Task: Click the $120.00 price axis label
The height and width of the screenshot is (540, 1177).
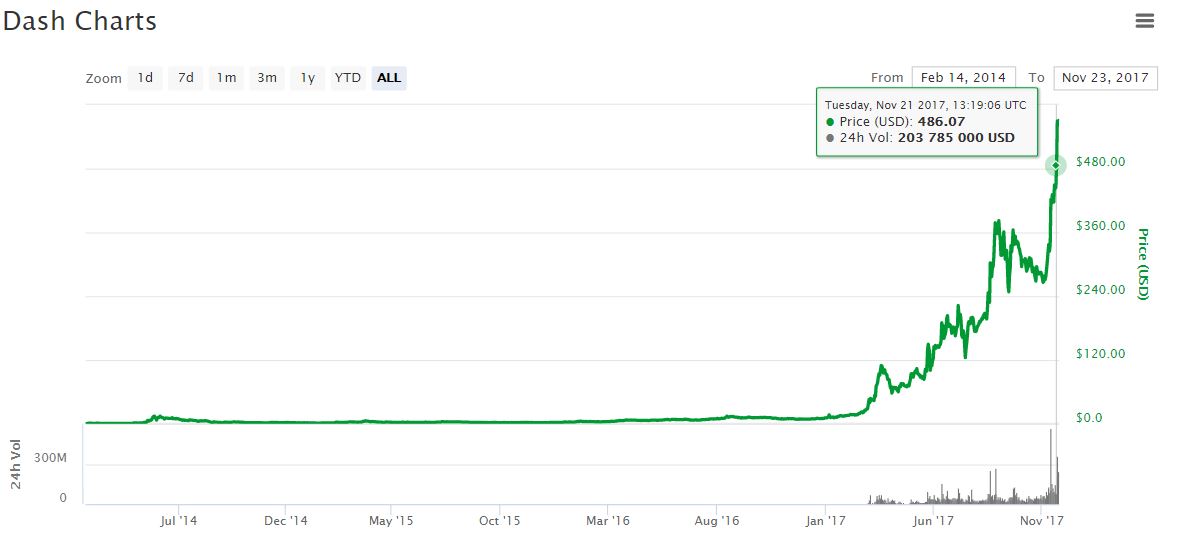Action: tap(1100, 353)
